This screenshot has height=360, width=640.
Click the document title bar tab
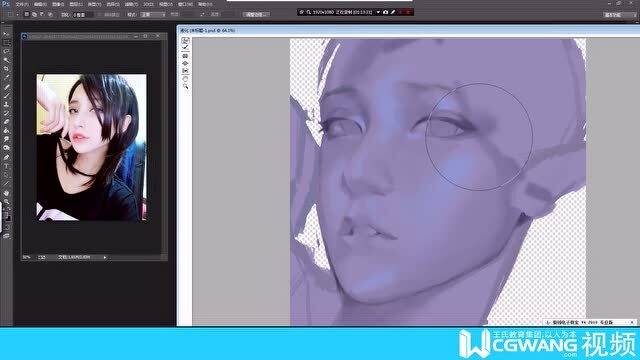(208, 30)
